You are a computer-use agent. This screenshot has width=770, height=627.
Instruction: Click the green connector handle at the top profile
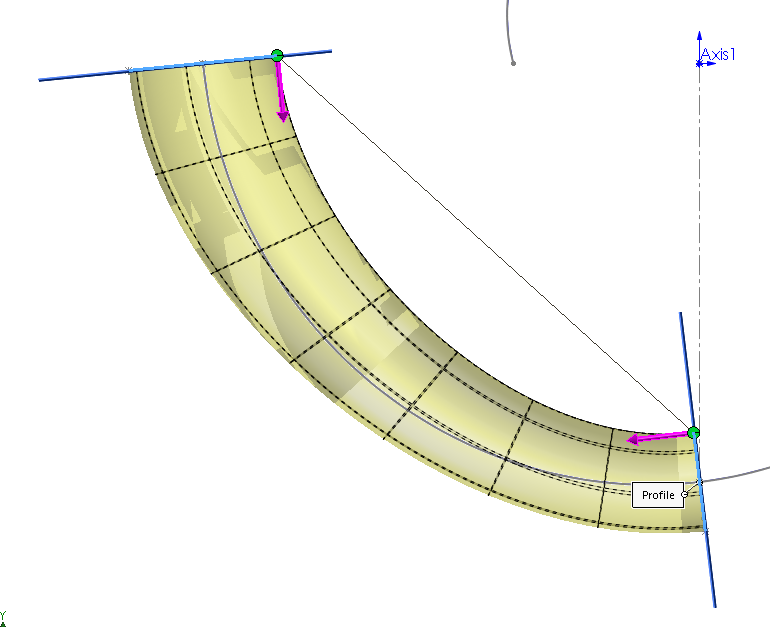coord(277,56)
